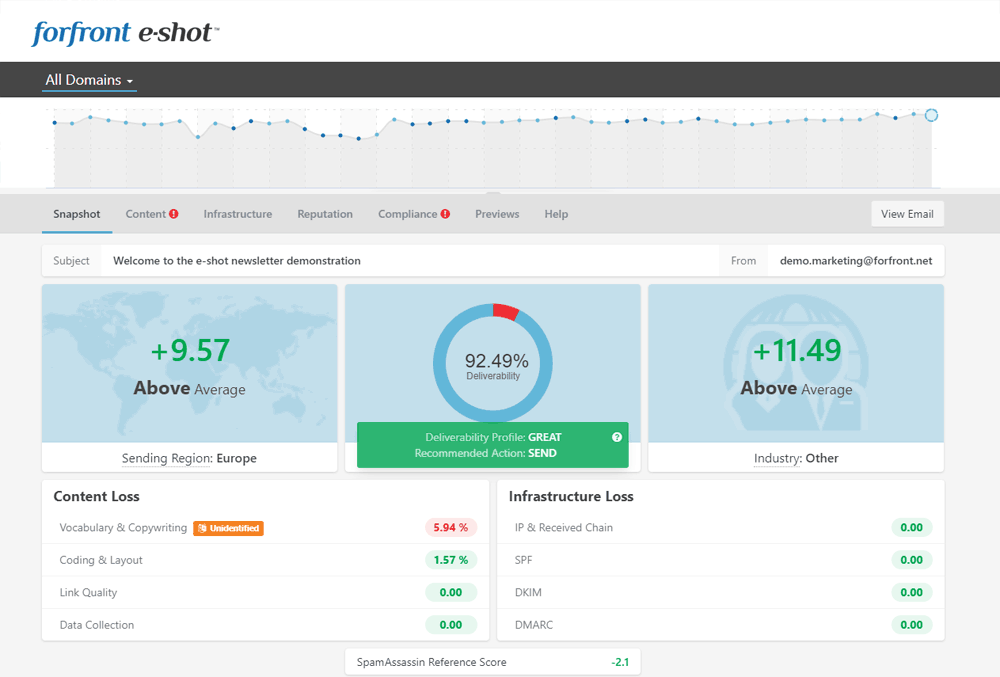Select the Help tab
Image resolution: width=1000 pixels, height=677 pixels.
556,214
